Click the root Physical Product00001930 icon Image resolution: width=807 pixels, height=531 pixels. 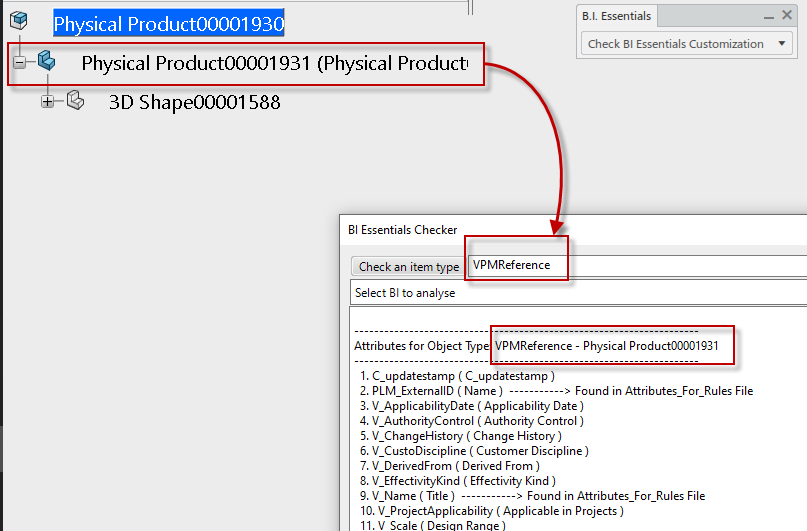coord(18,22)
